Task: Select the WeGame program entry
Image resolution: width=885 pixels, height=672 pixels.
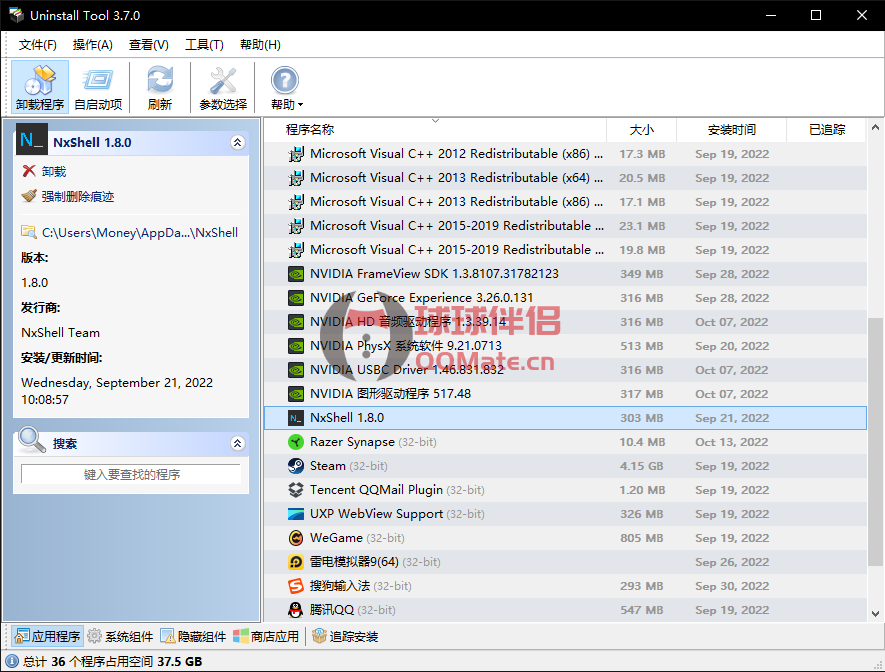Action: [336, 538]
